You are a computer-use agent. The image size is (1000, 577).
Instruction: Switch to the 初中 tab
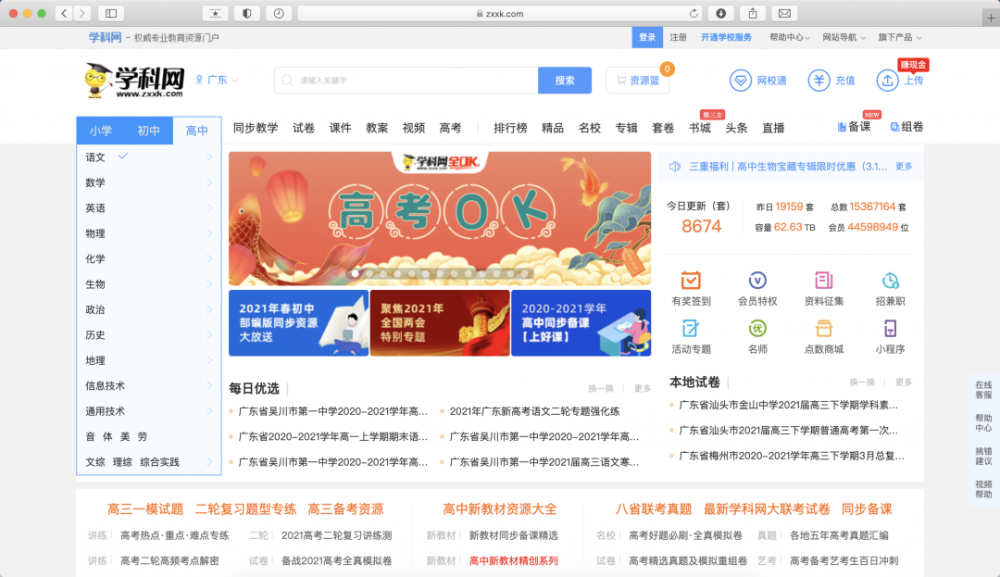149,131
